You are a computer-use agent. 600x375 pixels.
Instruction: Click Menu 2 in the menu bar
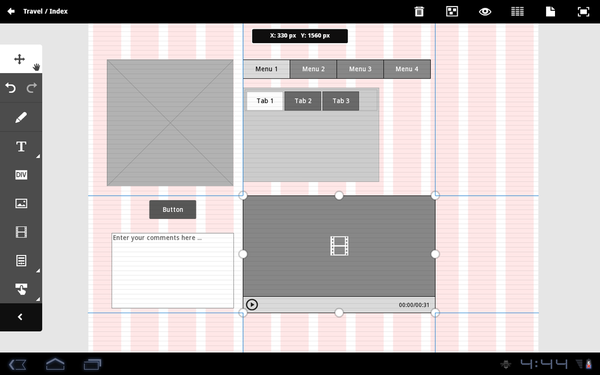[x=313, y=69]
